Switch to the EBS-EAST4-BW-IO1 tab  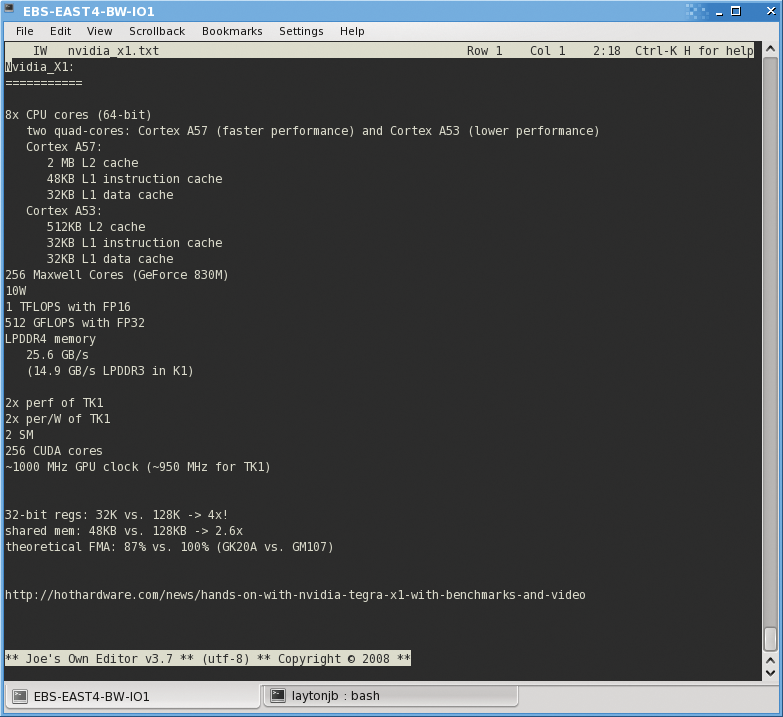coord(132,696)
